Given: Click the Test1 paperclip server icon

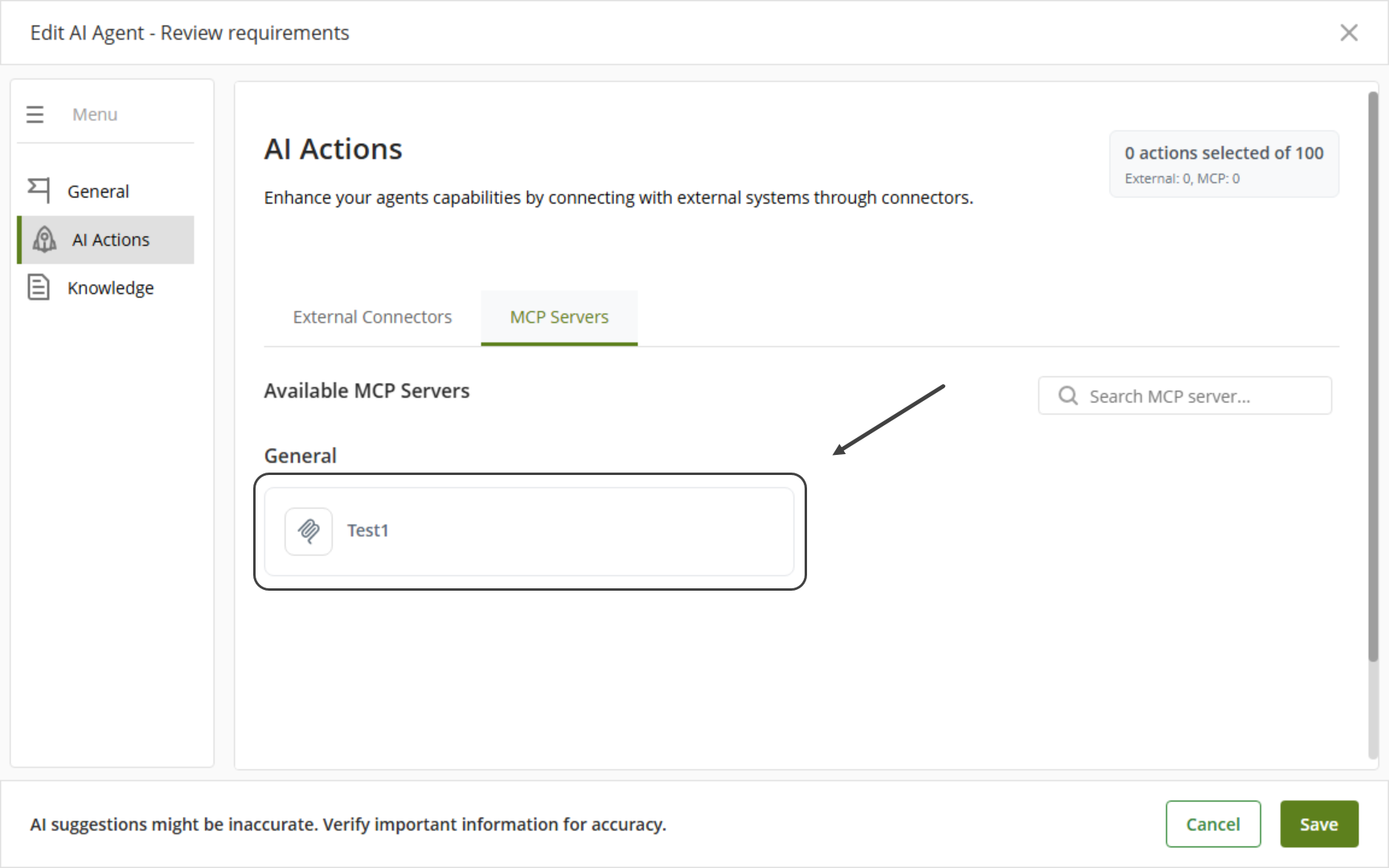Looking at the screenshot, I should click(x=309, y=531).
